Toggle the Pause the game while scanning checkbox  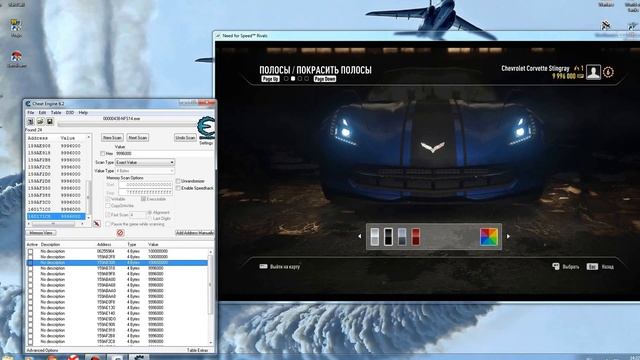[108, 224]
